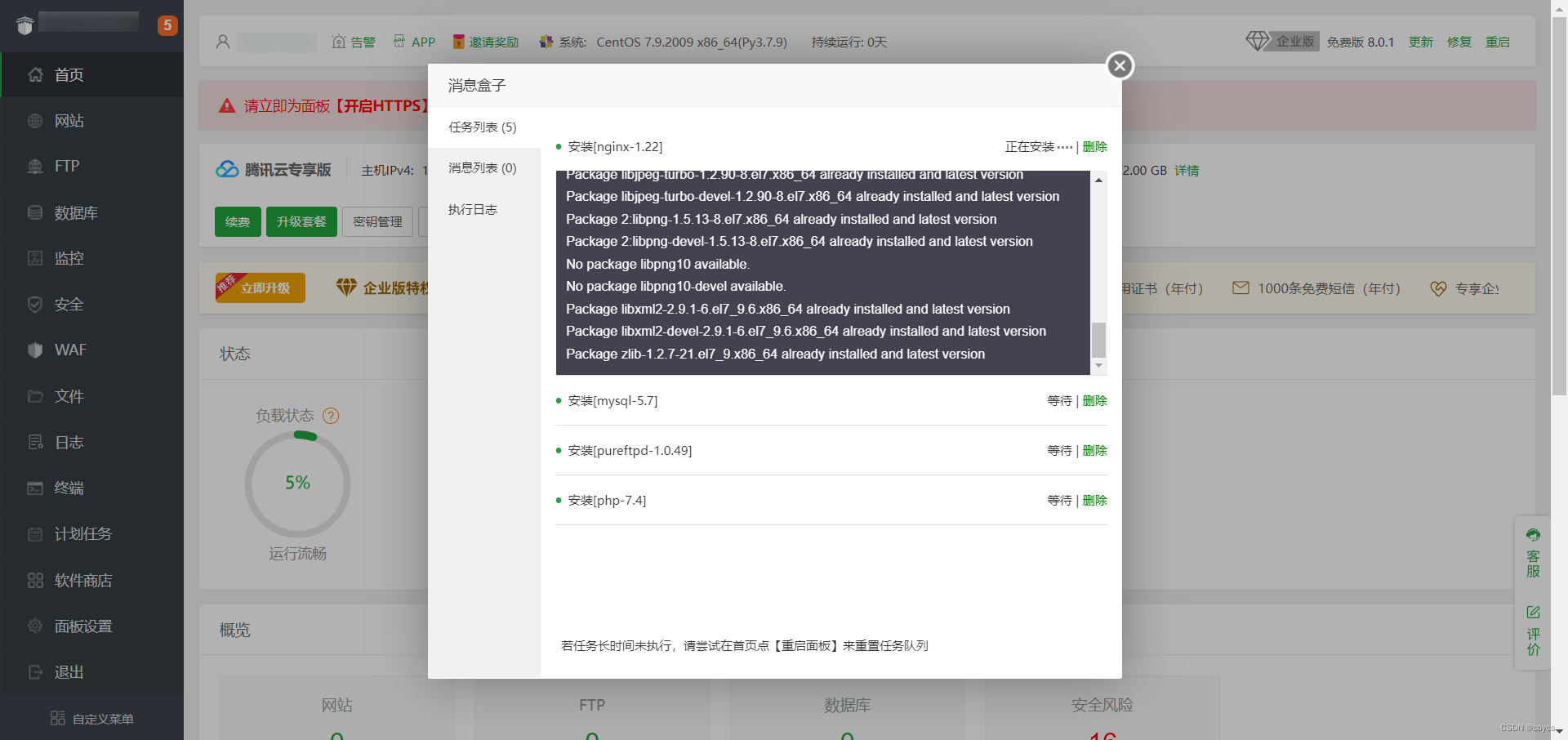
Task: Click the 退出 logout icon
Action: click(x=35, y=672)
